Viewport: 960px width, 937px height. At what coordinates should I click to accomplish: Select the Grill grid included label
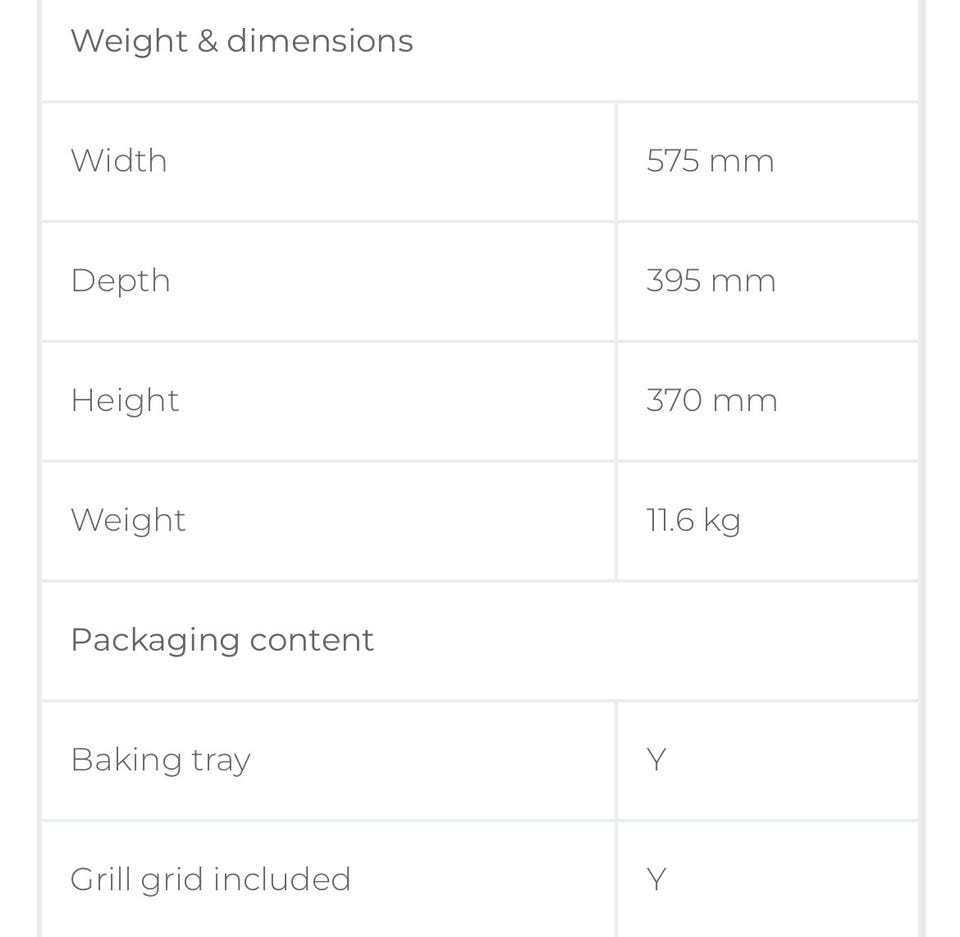pyautogui.click(x=210, y=880)
